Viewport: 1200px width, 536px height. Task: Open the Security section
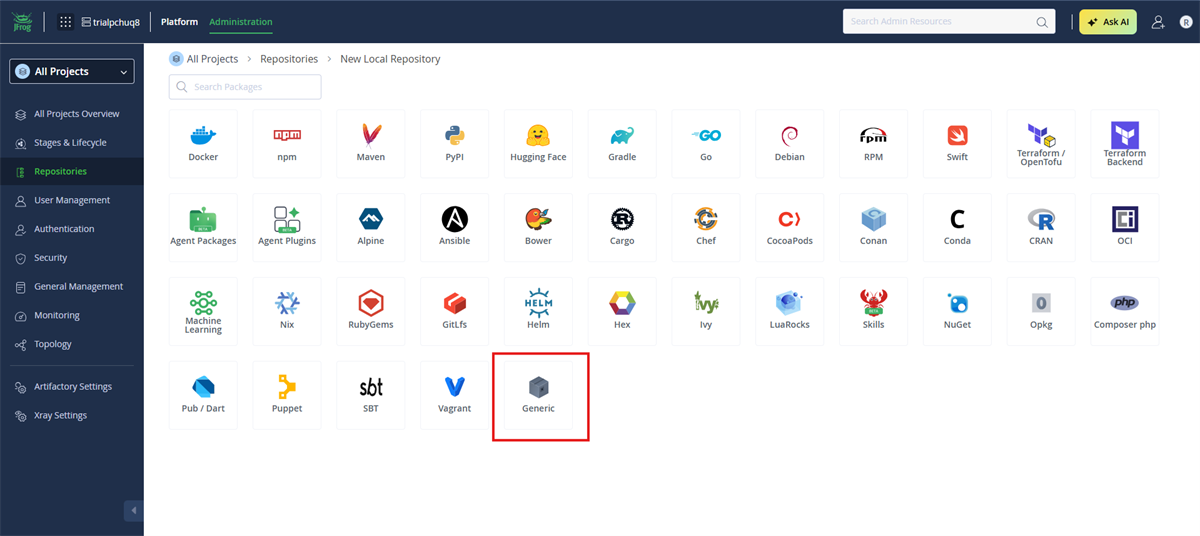pos(72,258)
